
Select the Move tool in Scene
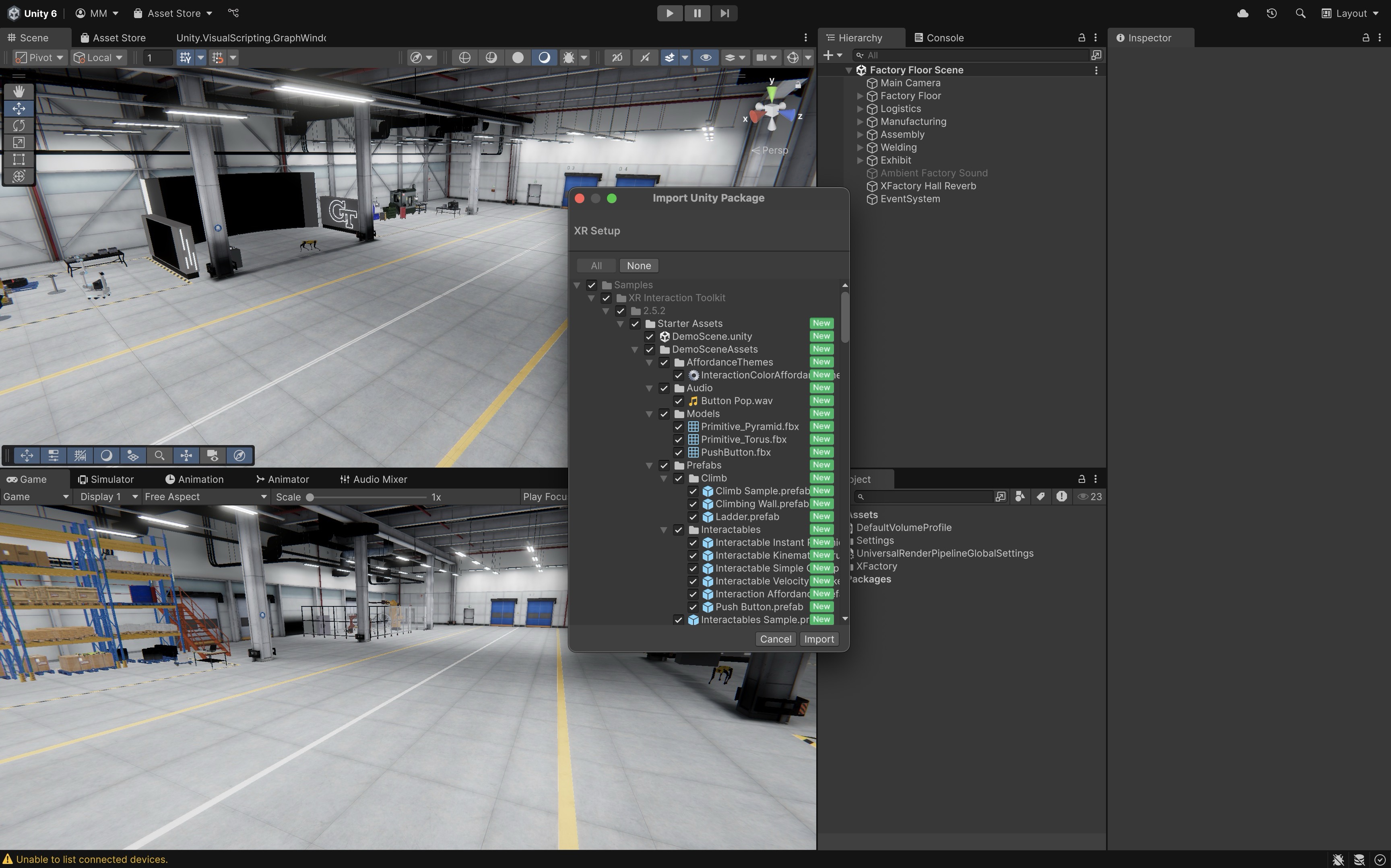[x=19, y=109]
